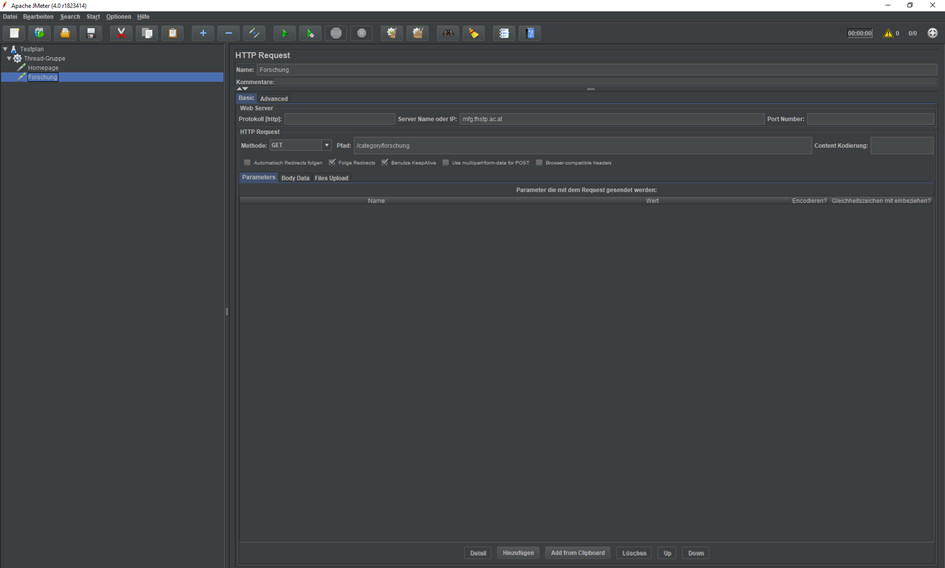The image size is (945, 568).
Task: Click the yellow warning log icon
Action: point(888,33)
